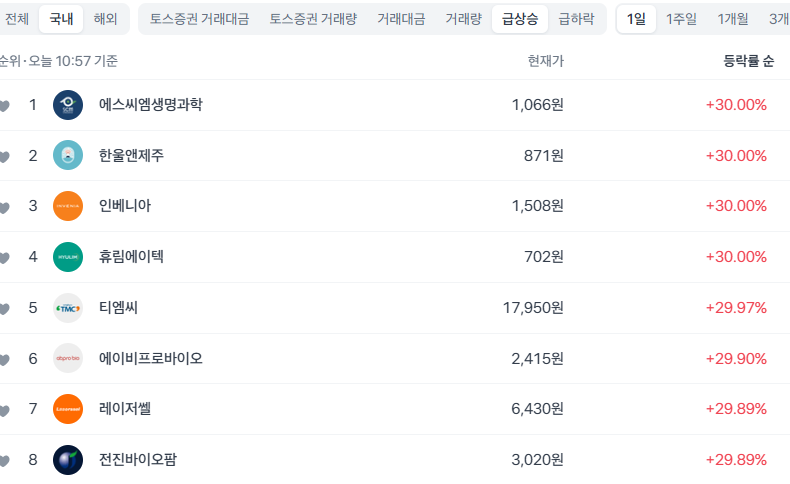The width and height of the screenshot is (790, 484).
Task: Switch to the 해외 market tab
Action: pos(105,18)
